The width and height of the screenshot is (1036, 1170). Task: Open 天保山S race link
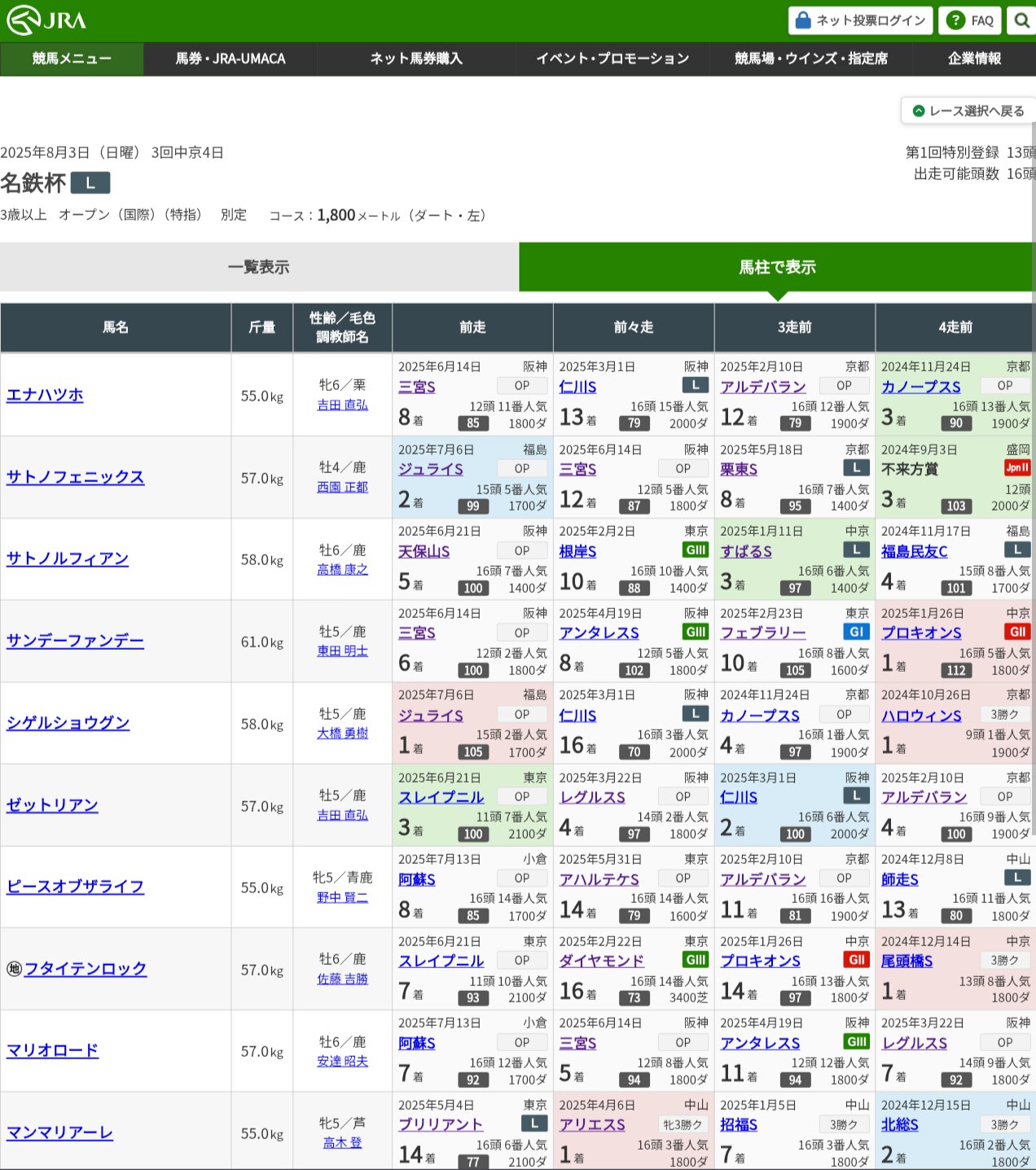tap(424, 551)
